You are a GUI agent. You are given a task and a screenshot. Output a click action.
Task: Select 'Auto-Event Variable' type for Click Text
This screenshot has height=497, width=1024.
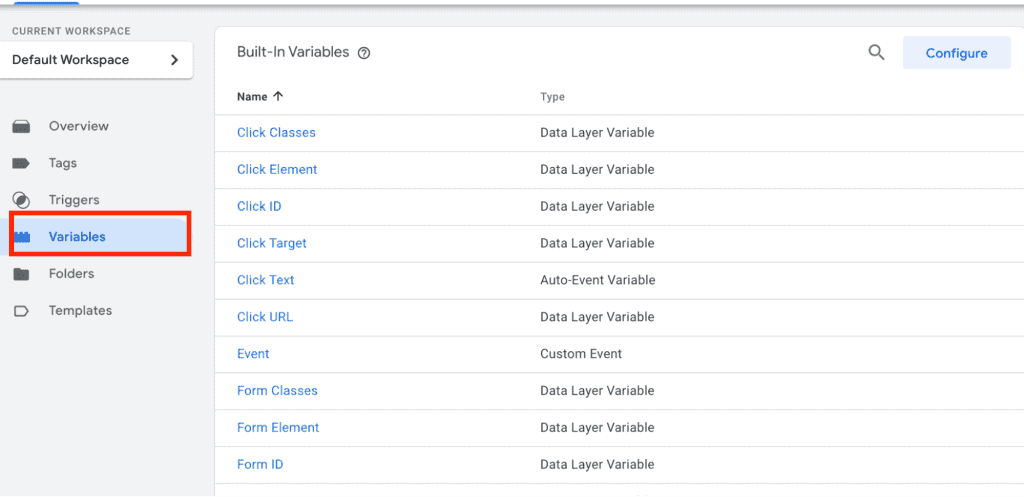coord(598,280)
